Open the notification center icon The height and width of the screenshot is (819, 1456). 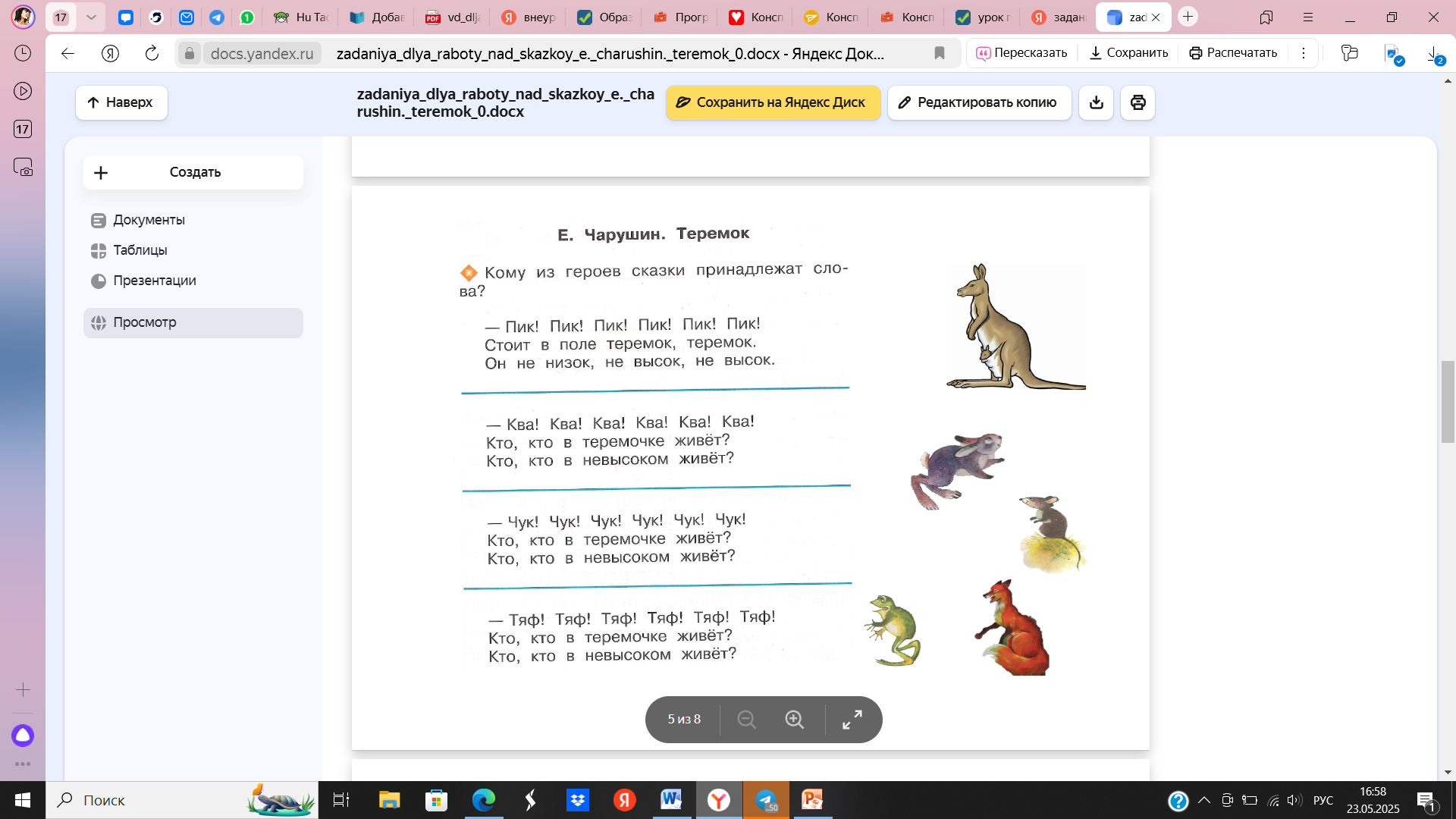click(1426, 800)
